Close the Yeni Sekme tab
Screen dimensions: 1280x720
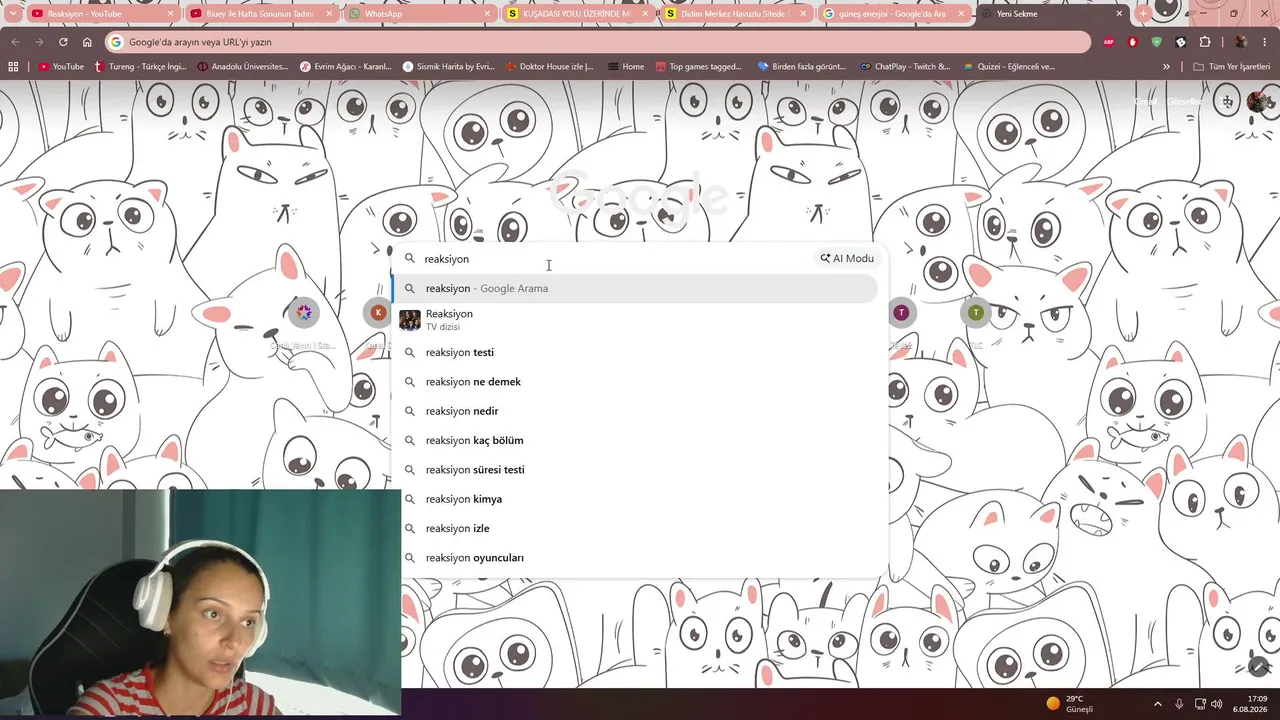click(1121, 14)
